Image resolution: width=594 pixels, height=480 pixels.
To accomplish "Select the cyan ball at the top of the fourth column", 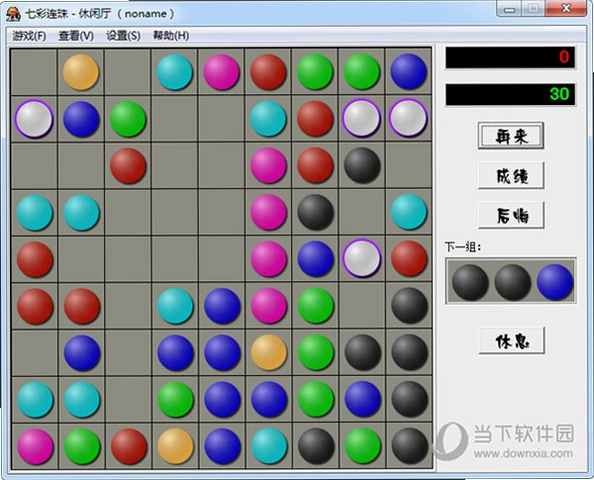I will (174, 72).
